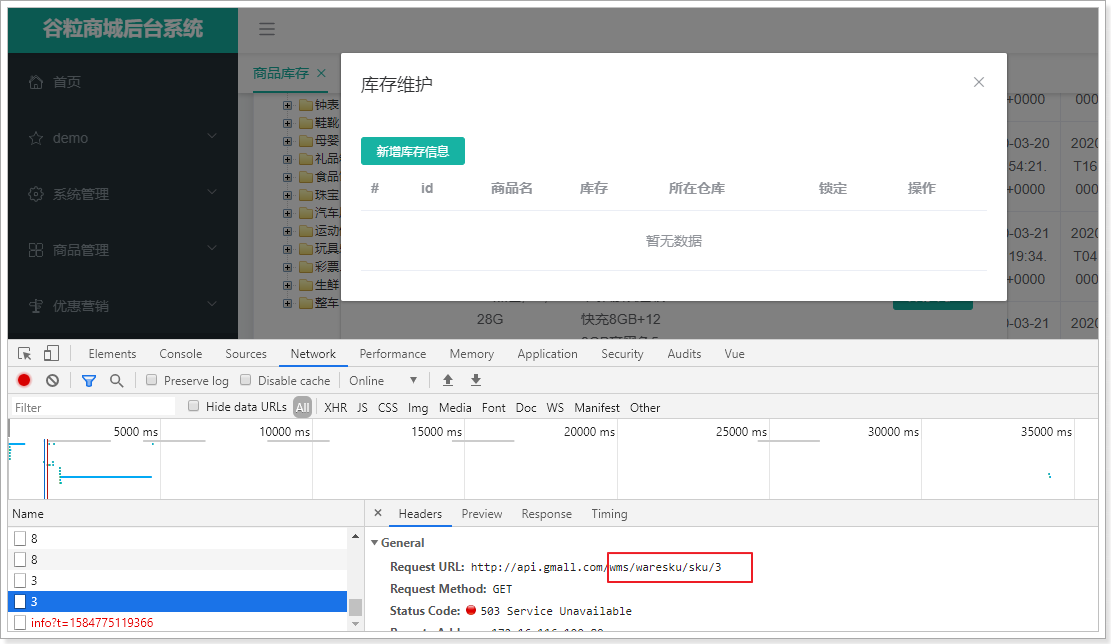The image size is (1111, 644).
Task: Toggle the network filter funnel icon
Action: click(x=89, y=381)
